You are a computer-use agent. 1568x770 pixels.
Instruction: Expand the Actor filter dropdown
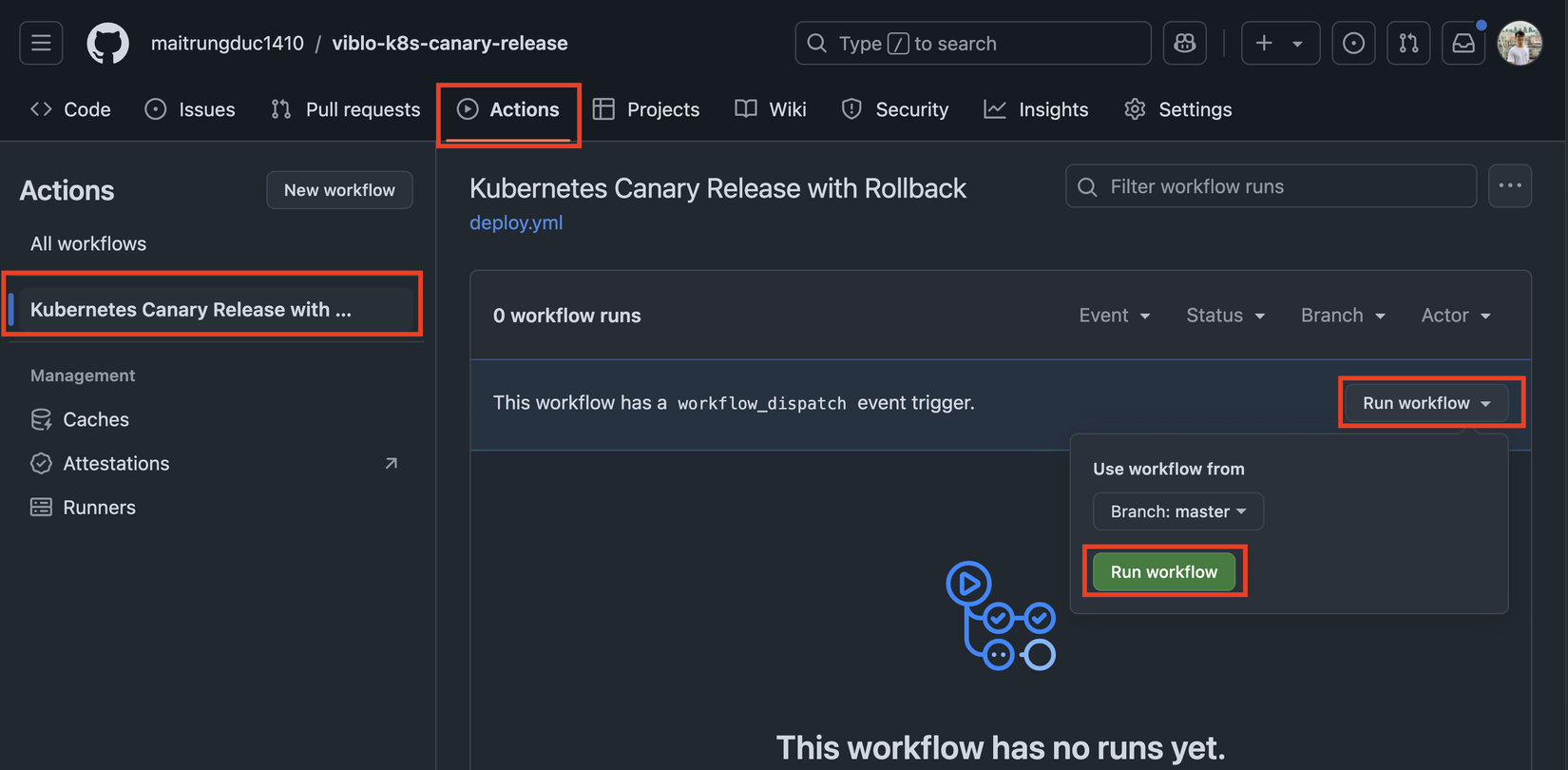coord(1455,316)
